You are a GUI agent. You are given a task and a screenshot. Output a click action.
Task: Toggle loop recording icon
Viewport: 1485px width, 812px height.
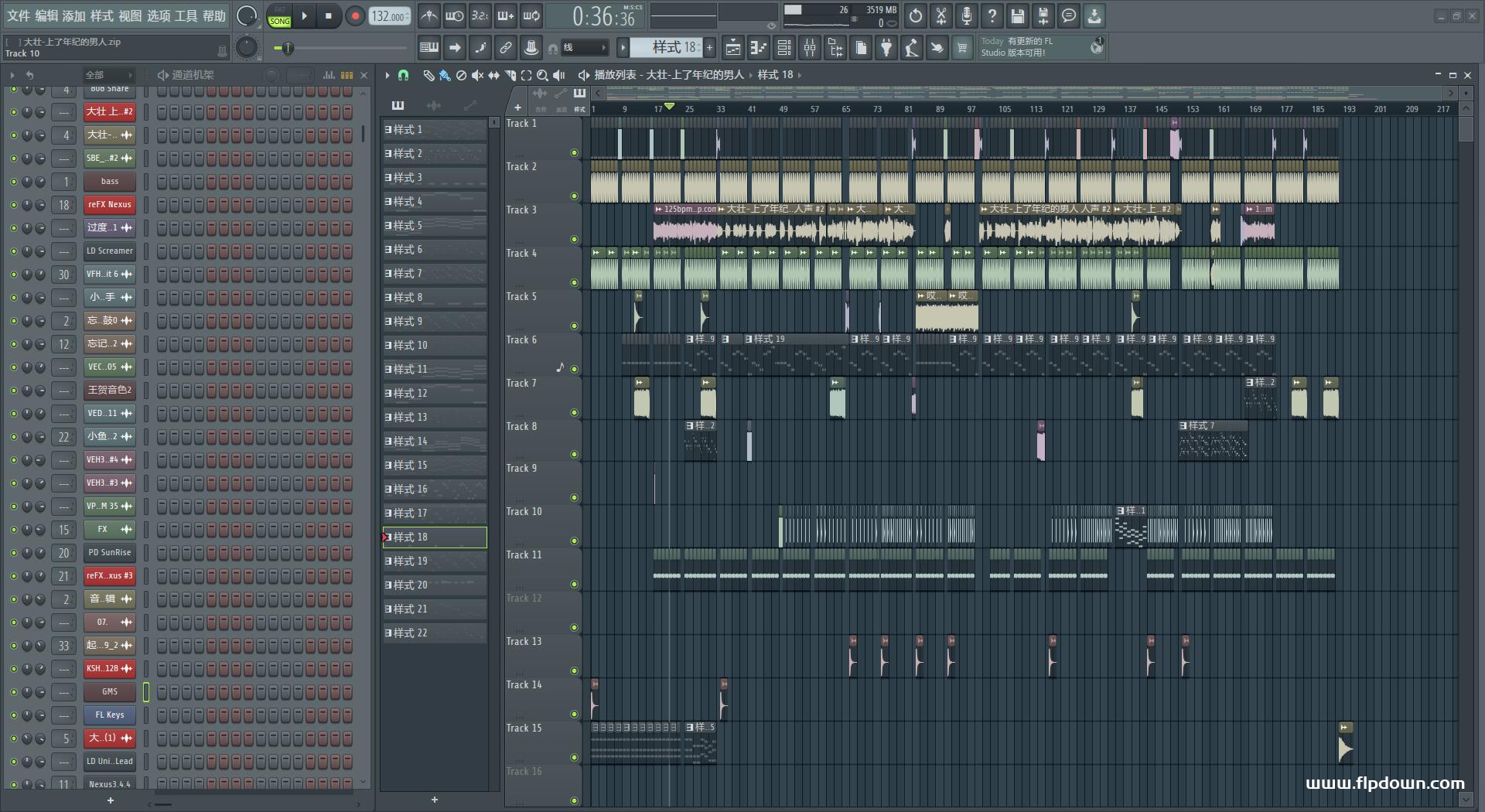531,15
